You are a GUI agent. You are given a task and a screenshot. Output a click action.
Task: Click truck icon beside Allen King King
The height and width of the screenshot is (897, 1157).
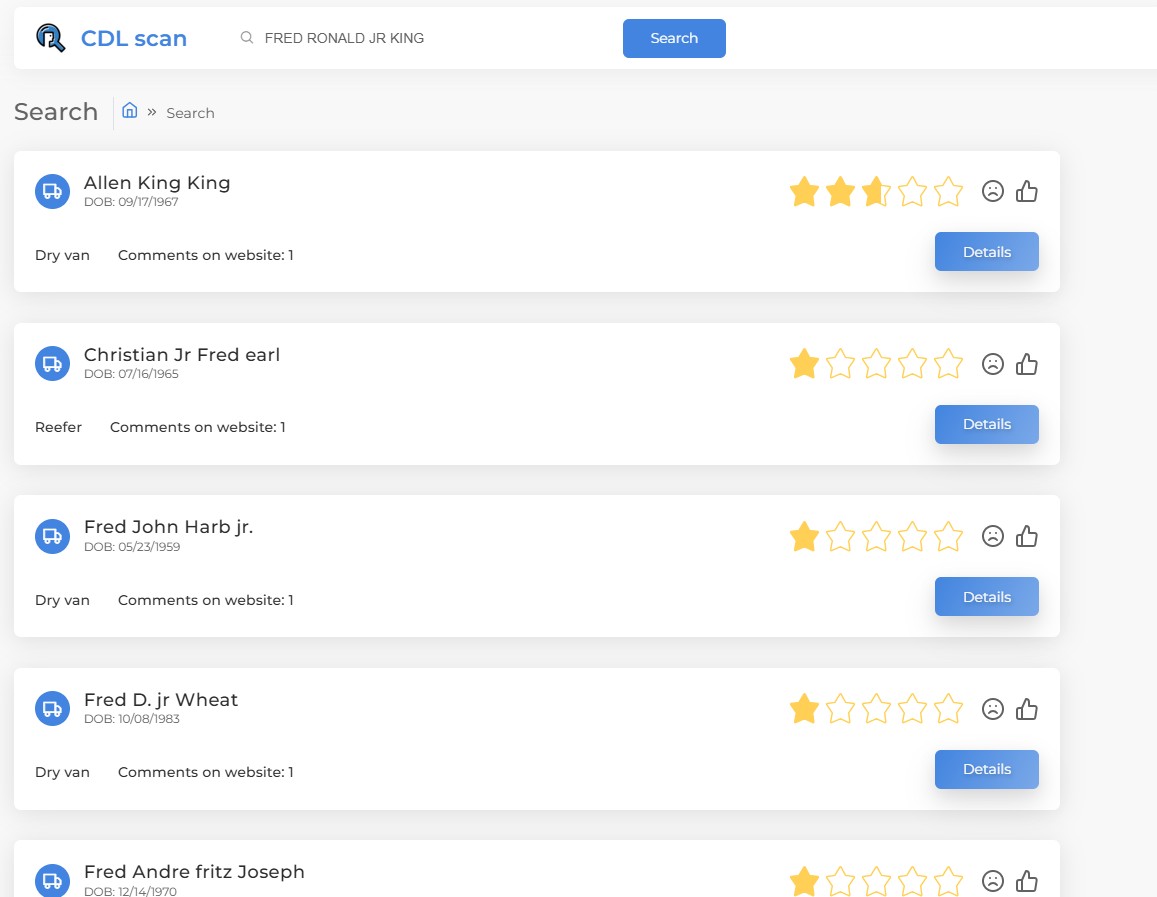[x=52, y=191]
